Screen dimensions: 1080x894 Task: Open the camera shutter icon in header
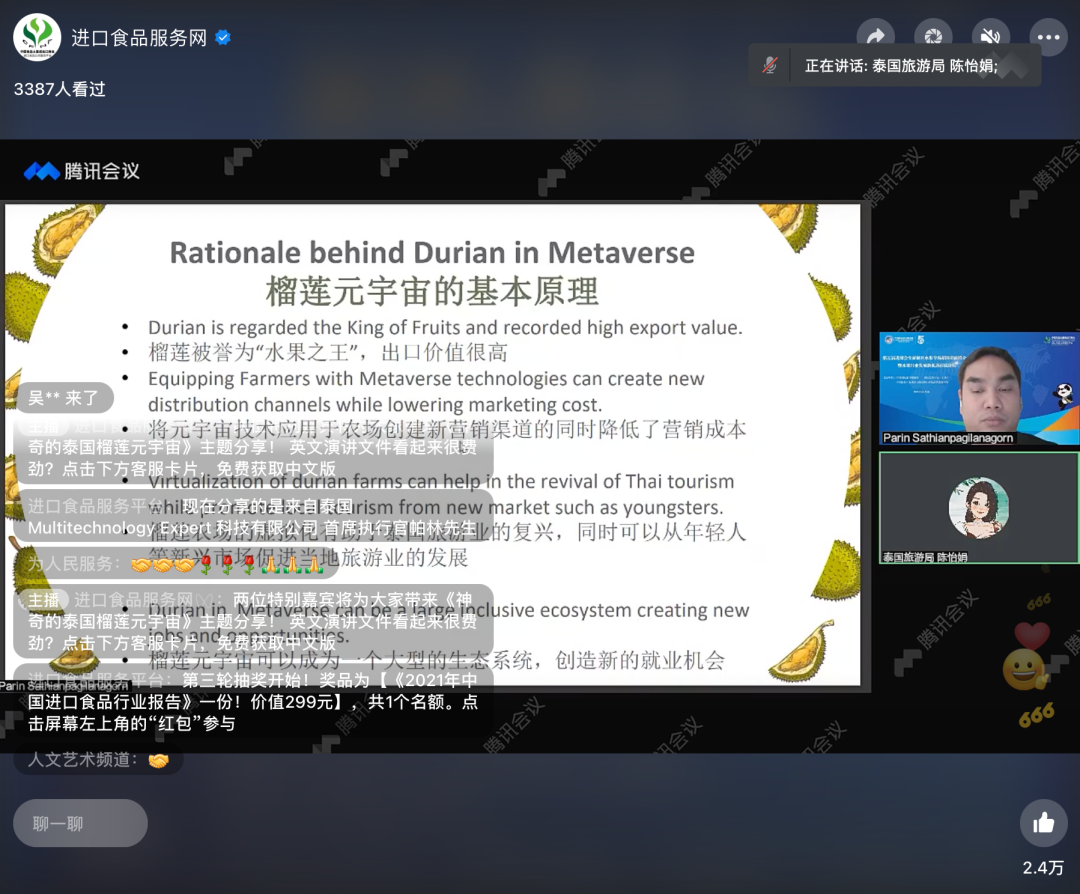(x=933, y=37)
